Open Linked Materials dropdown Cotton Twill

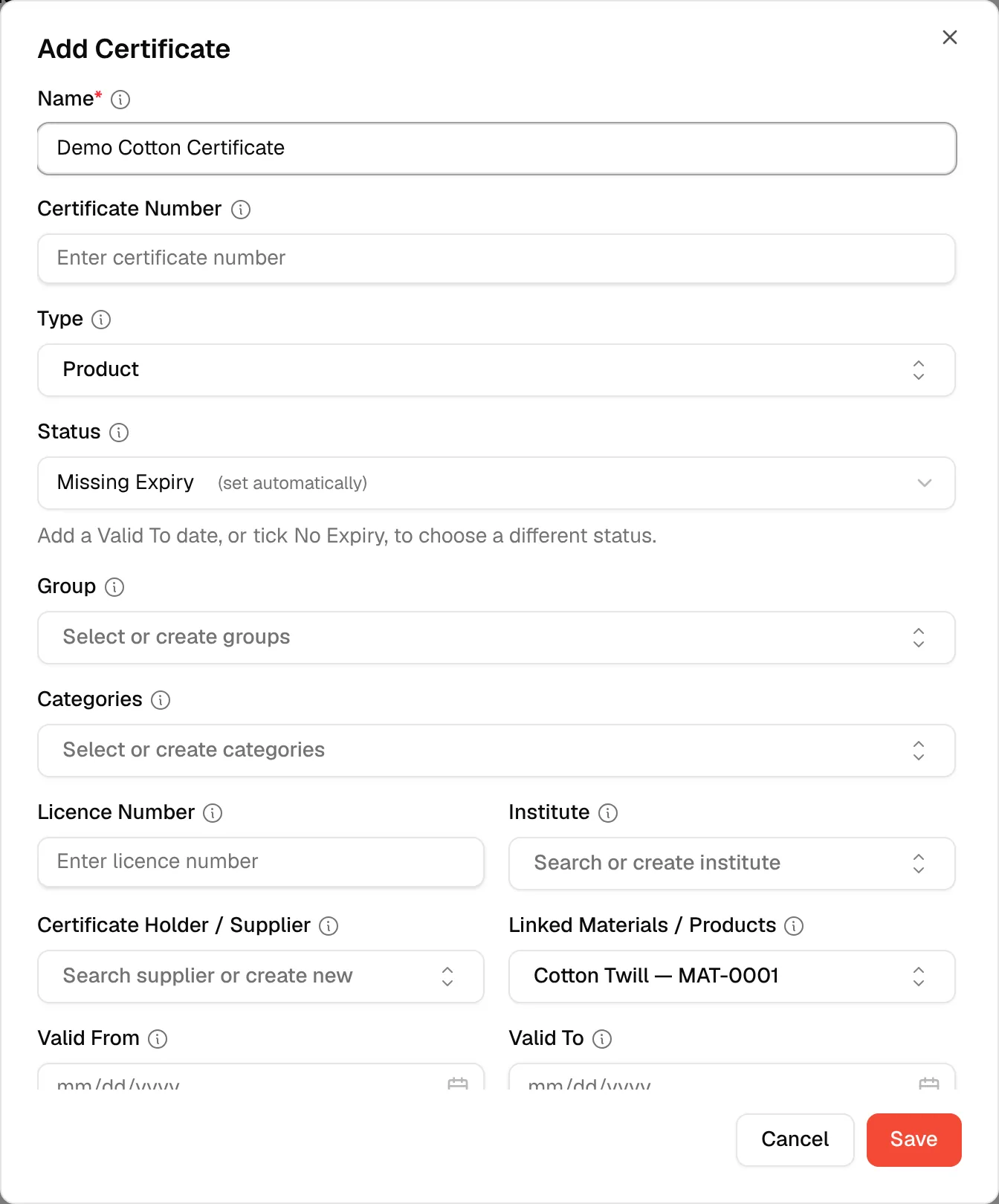732,977
